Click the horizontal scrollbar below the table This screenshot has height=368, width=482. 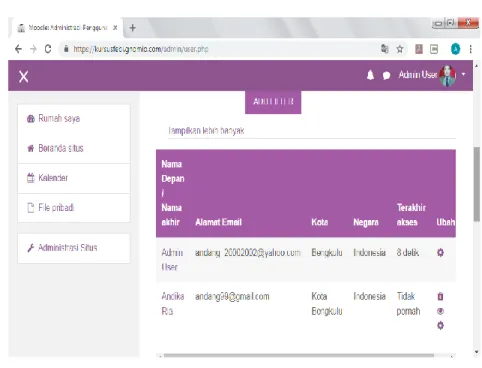click(299, 356)
